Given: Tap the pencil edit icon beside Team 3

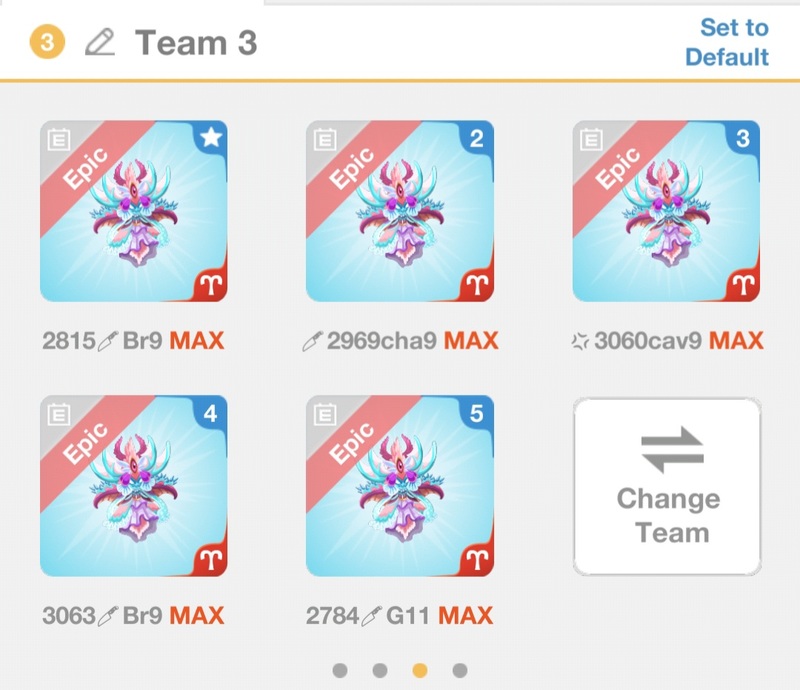Looking at the screenshot, I should [100, 42].
